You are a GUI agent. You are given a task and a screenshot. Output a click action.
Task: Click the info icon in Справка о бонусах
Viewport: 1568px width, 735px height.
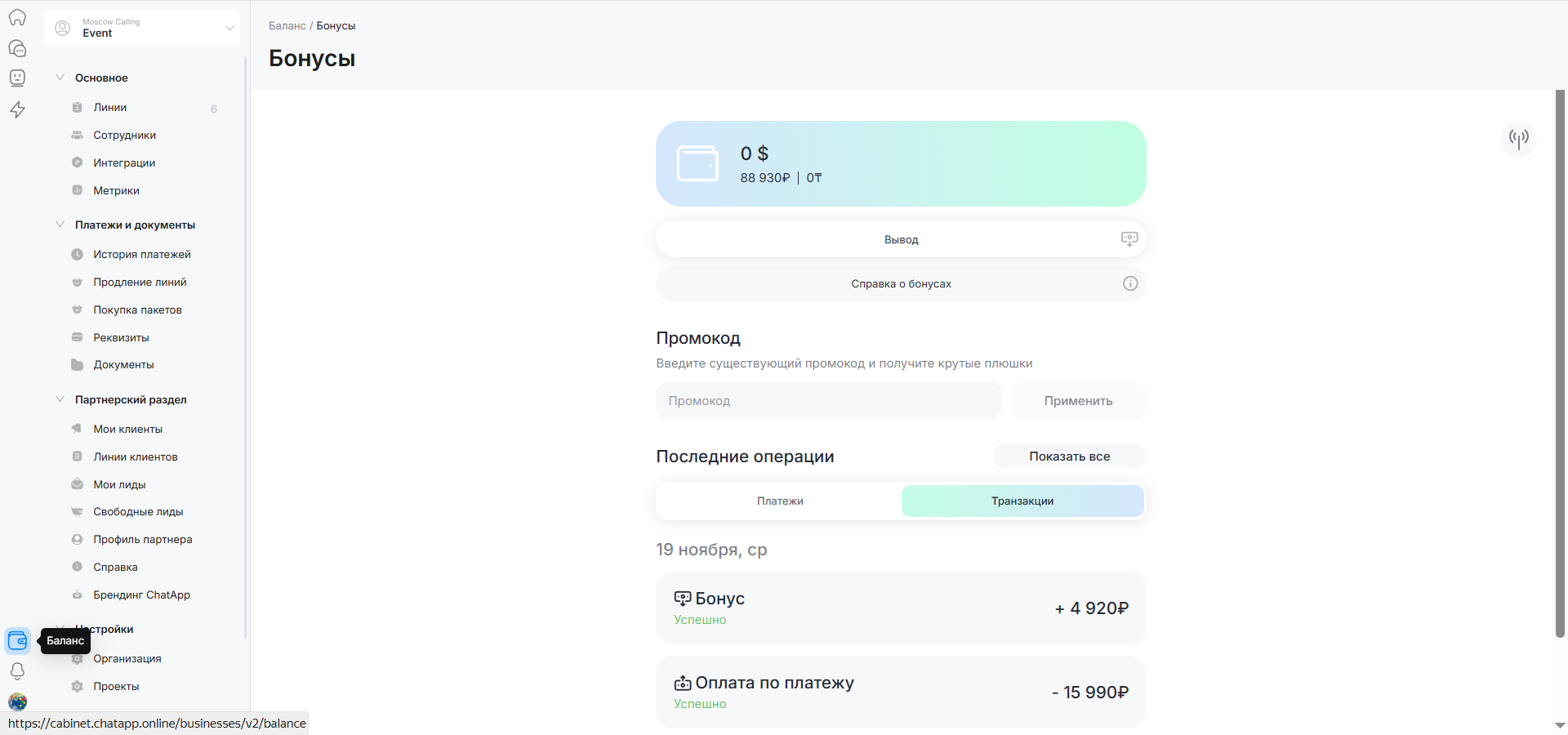pos(1129,283)
